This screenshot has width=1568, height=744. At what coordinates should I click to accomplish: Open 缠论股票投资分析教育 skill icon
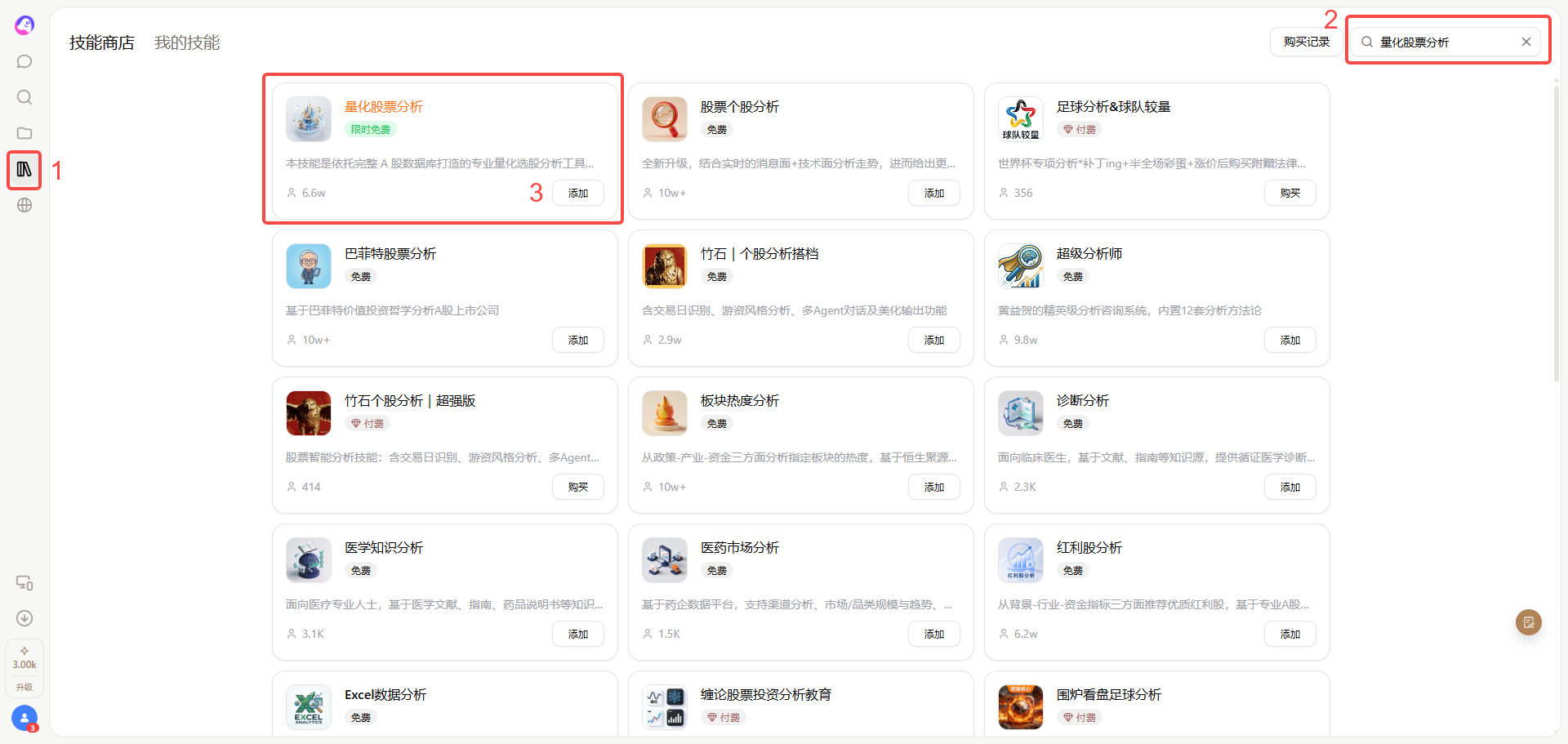pos(665,707)
